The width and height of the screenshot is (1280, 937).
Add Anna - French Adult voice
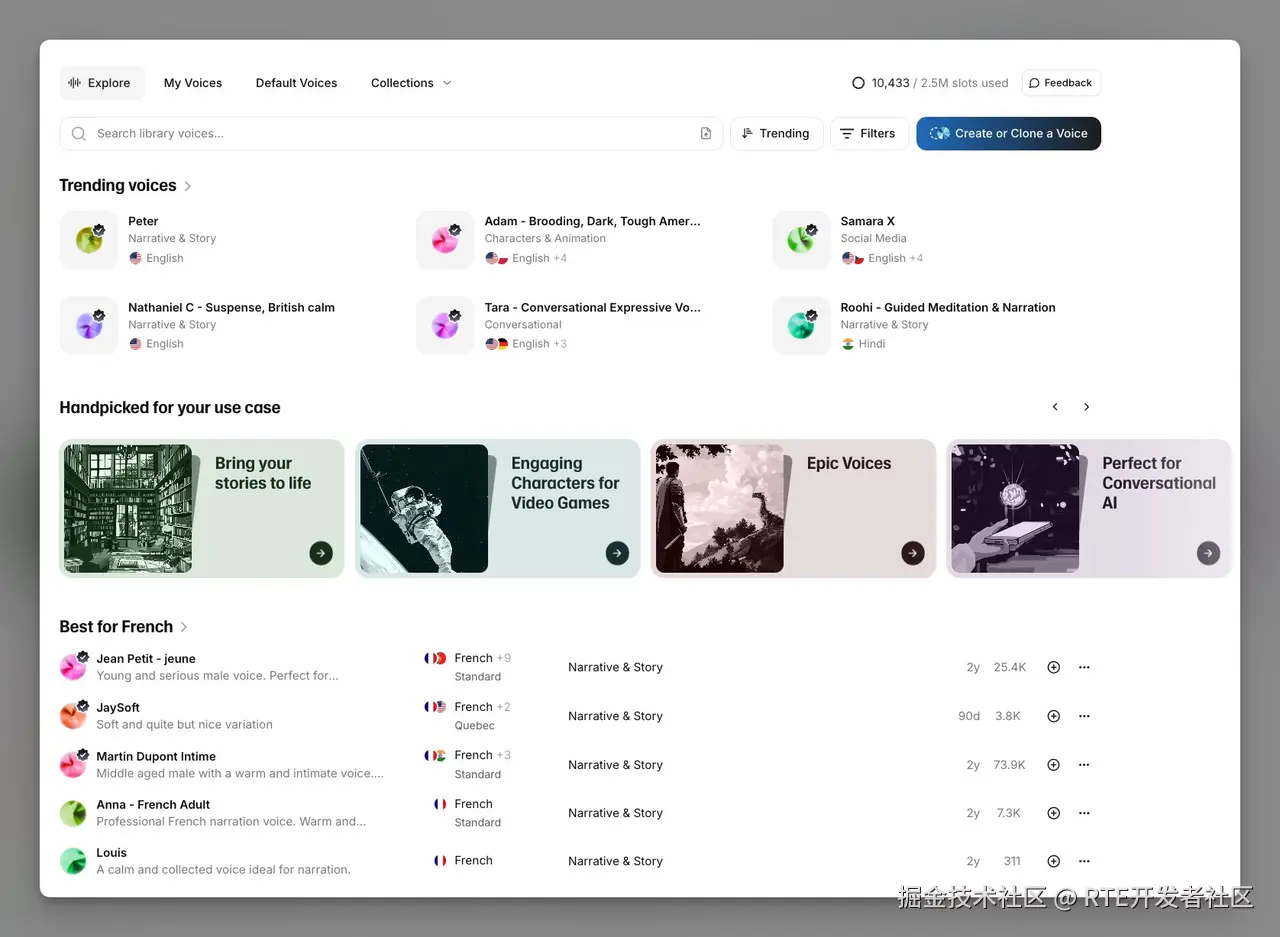(x=1053, y=813)
